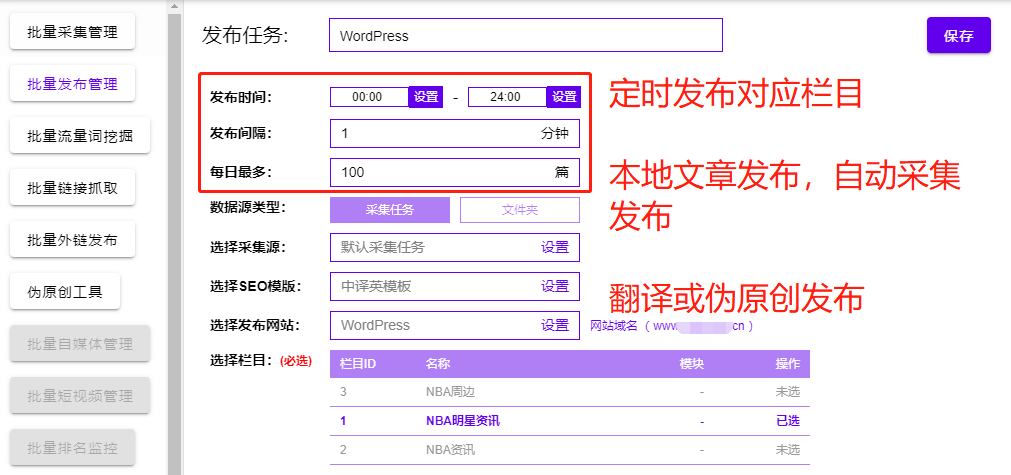Open 批量外链发布 sidebar item
The width and height of the screenshot is (1011, 475).
[72, 240]
